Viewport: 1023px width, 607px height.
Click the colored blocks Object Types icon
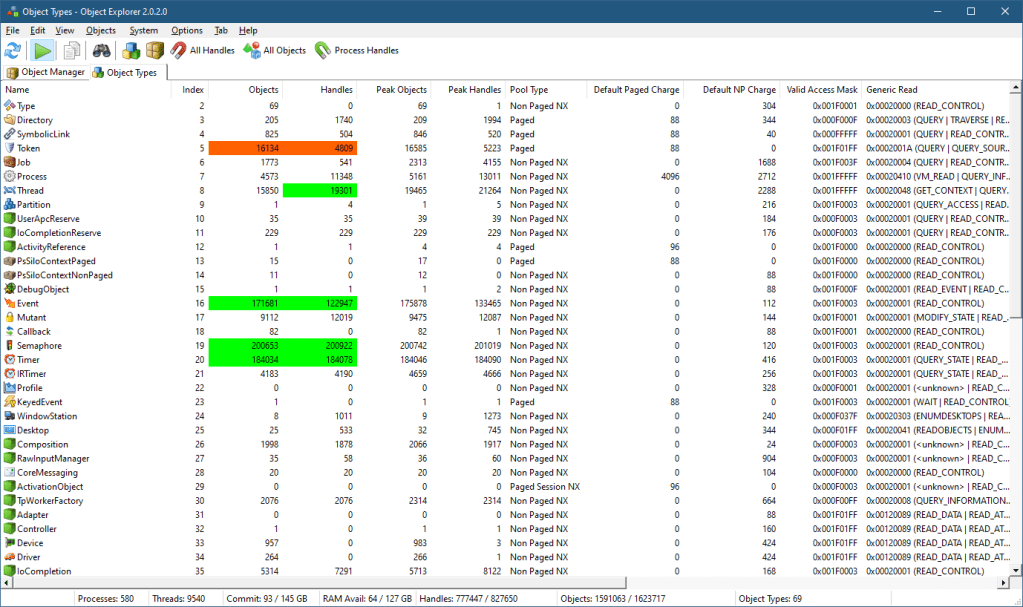[131, 50]
